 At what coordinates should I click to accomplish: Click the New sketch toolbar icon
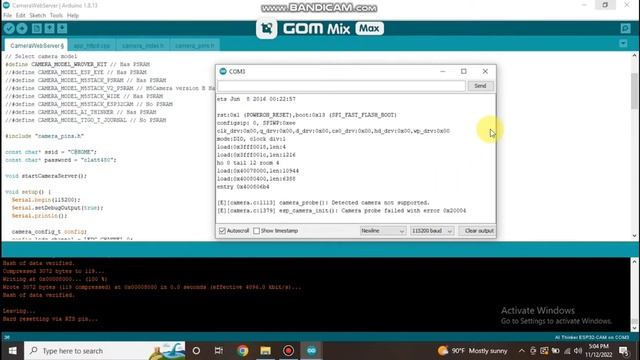(x=37, y=28)
